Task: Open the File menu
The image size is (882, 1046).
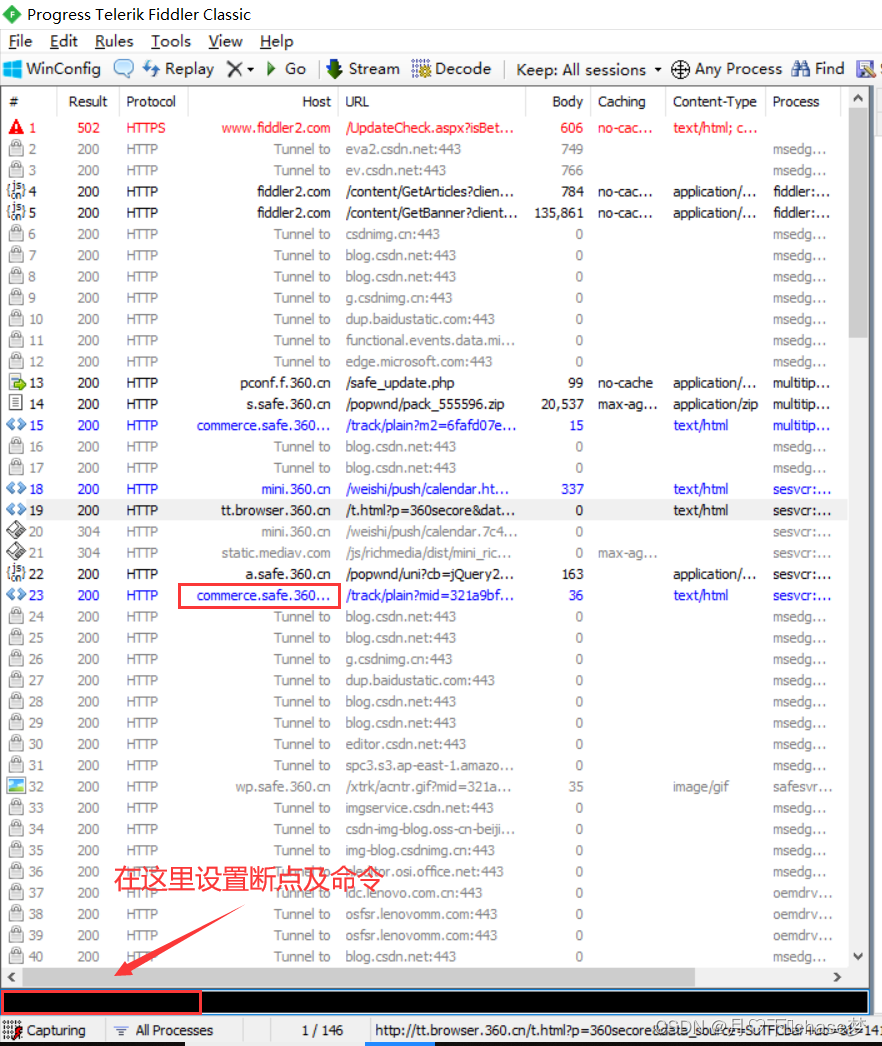Action: (x=20, y=41)
